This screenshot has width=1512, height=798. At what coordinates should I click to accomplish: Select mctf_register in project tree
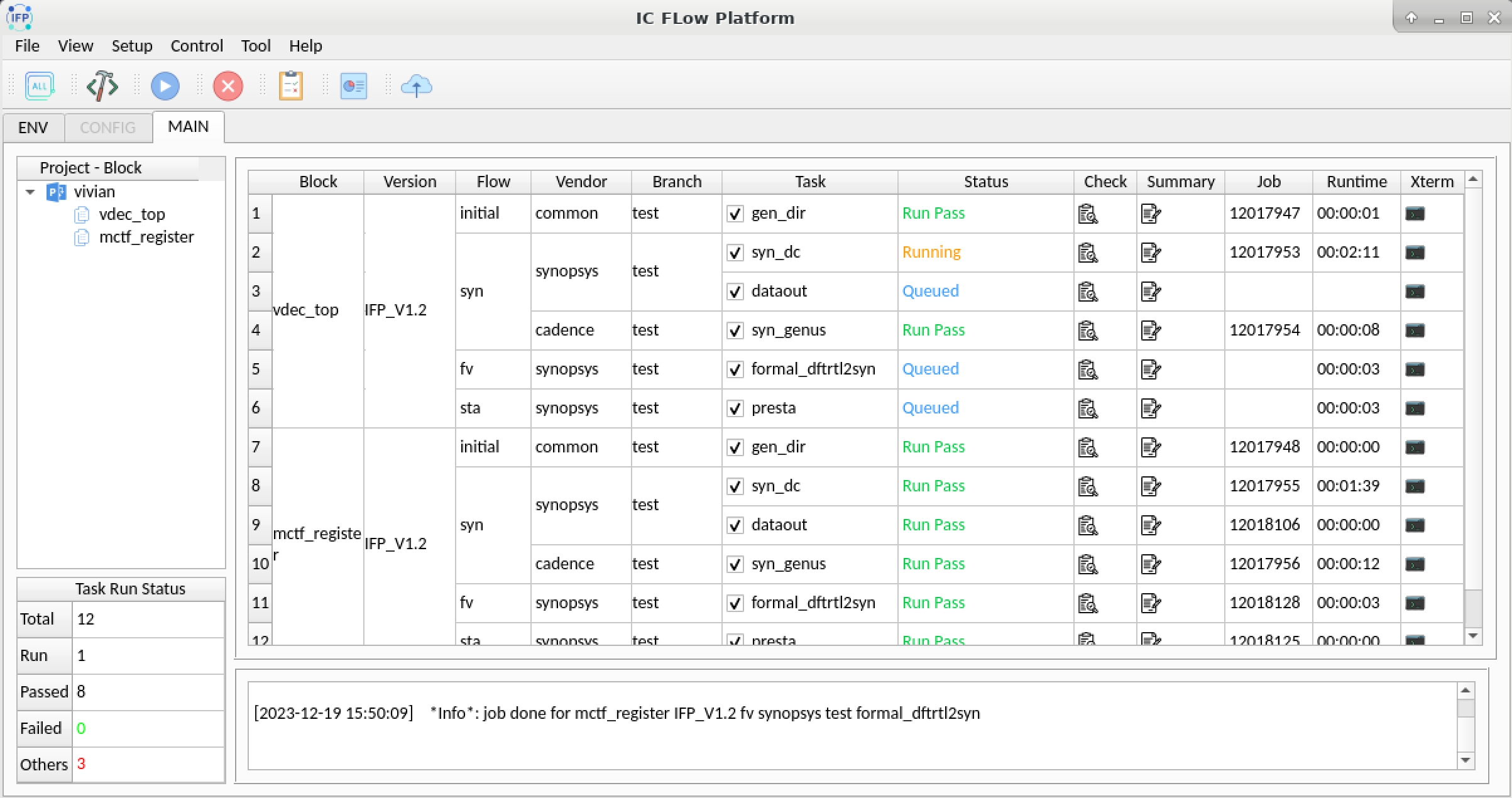click(x=146, y=237)
